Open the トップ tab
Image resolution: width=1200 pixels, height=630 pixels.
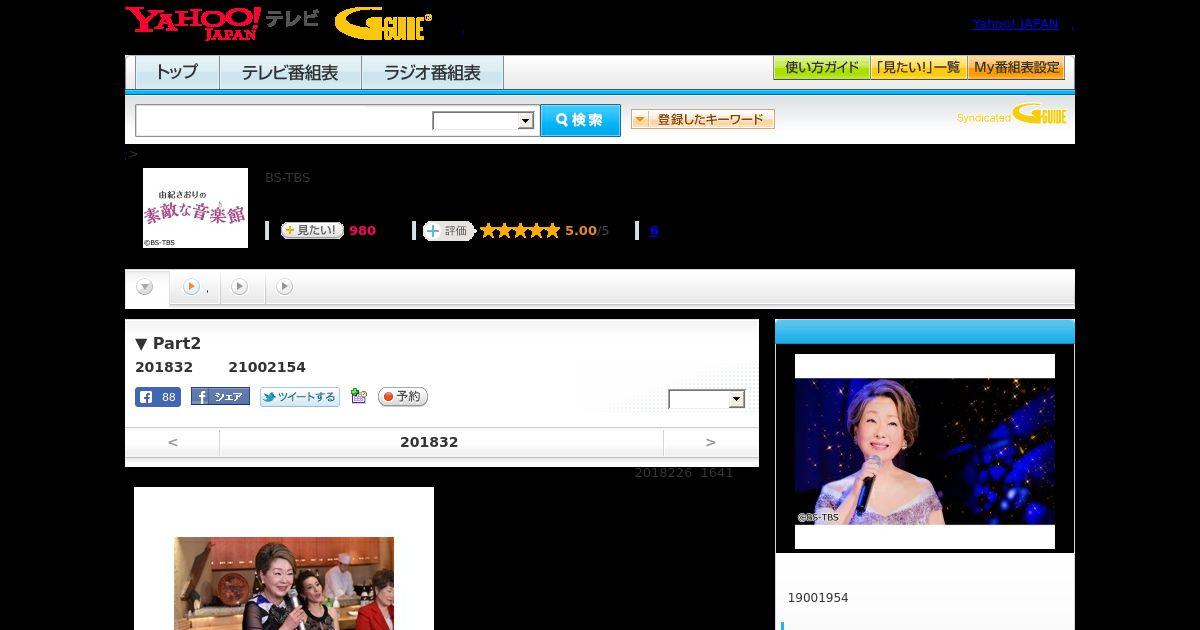(177, 73)
